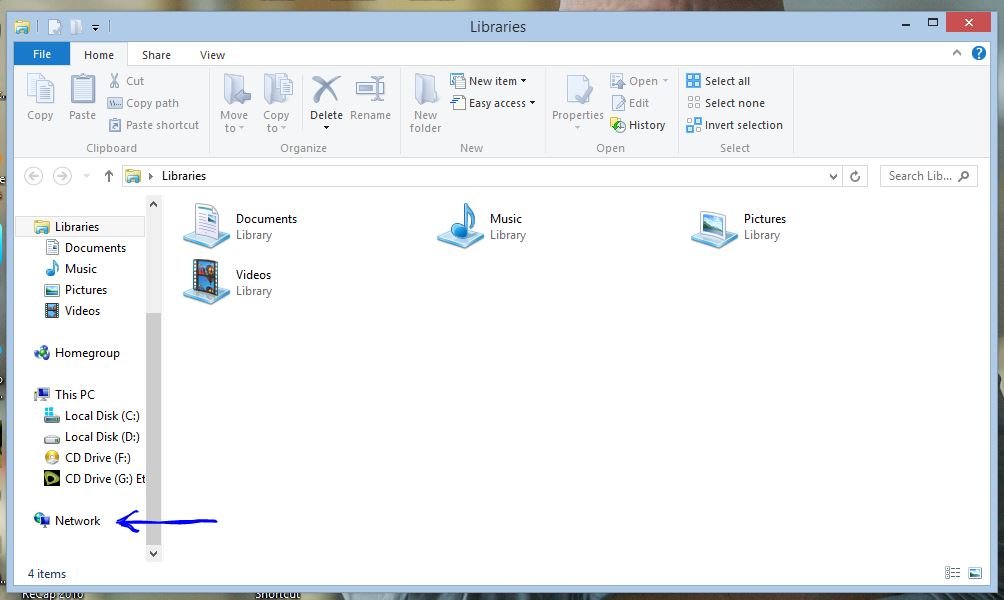
Task: Click Network in the navigation pane
Action: click(68, 521)
